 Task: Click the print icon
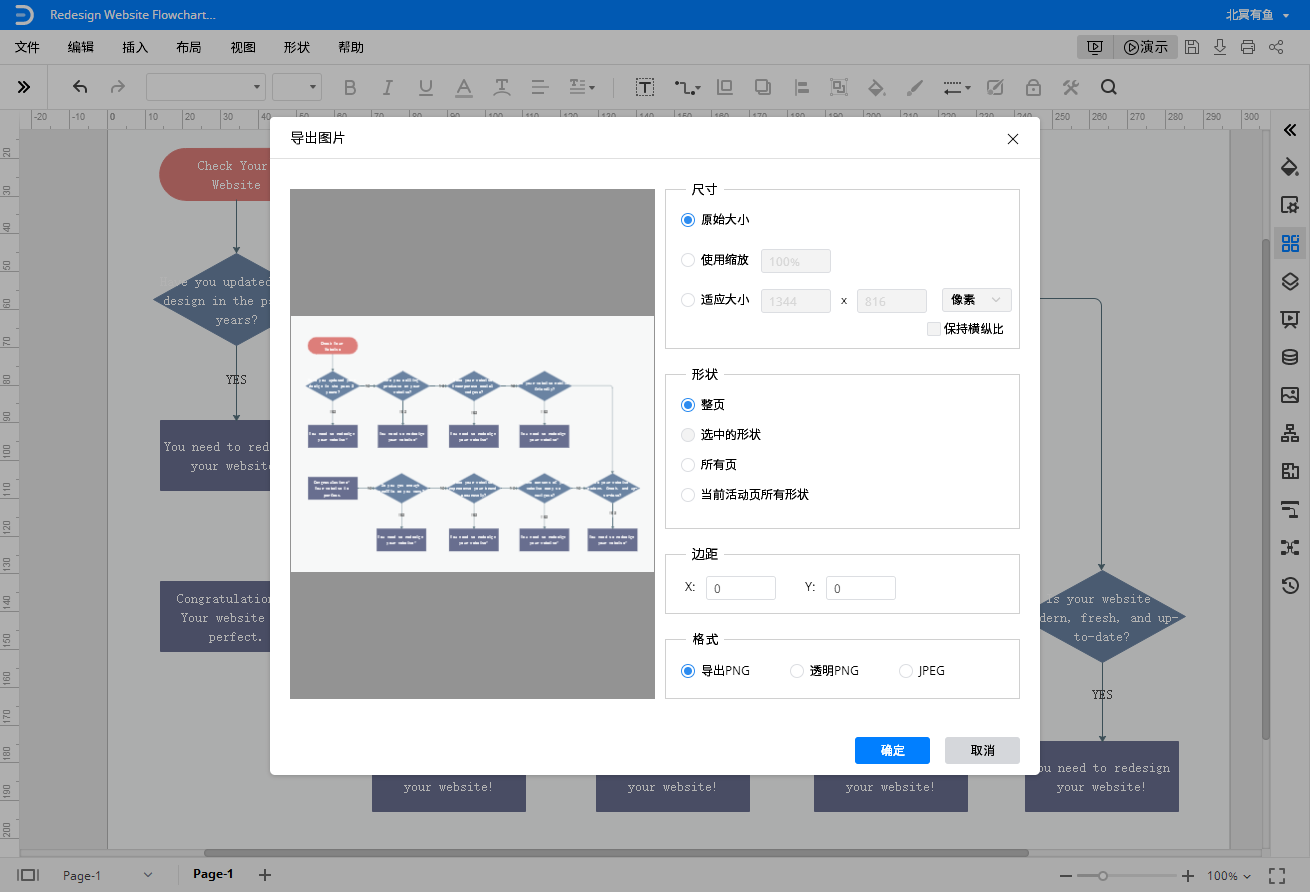(1248, 47)
